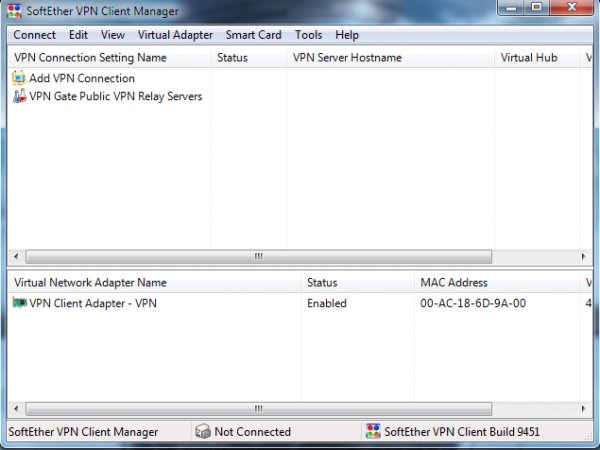Open the Tools menu
This screenshot has width=600, height=450.
[x=308, y=35]
